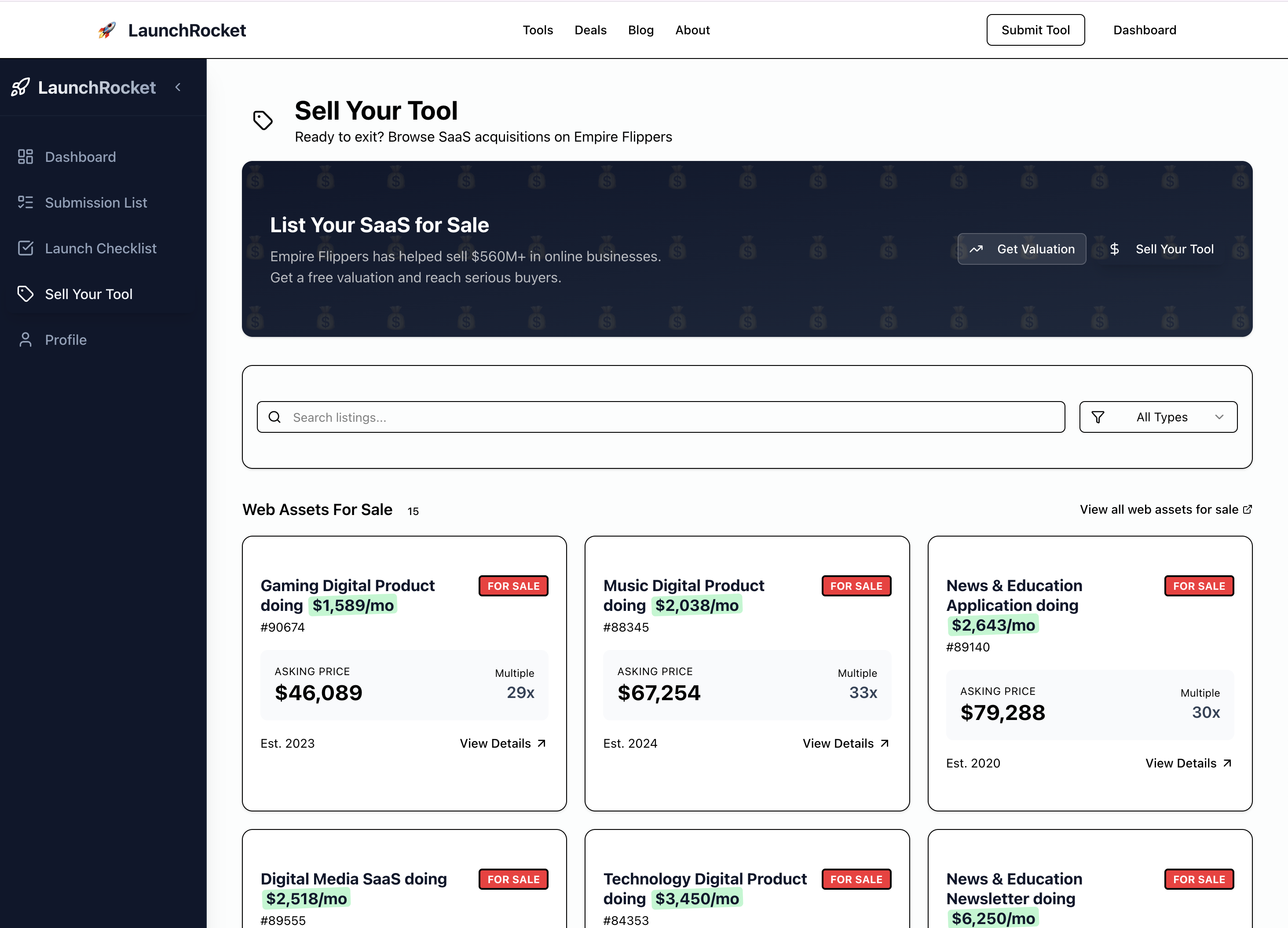This screenshot has height=928, width=1288.
Task: Click the Sell Your Tool tag icon
Action: click(25, 294)
